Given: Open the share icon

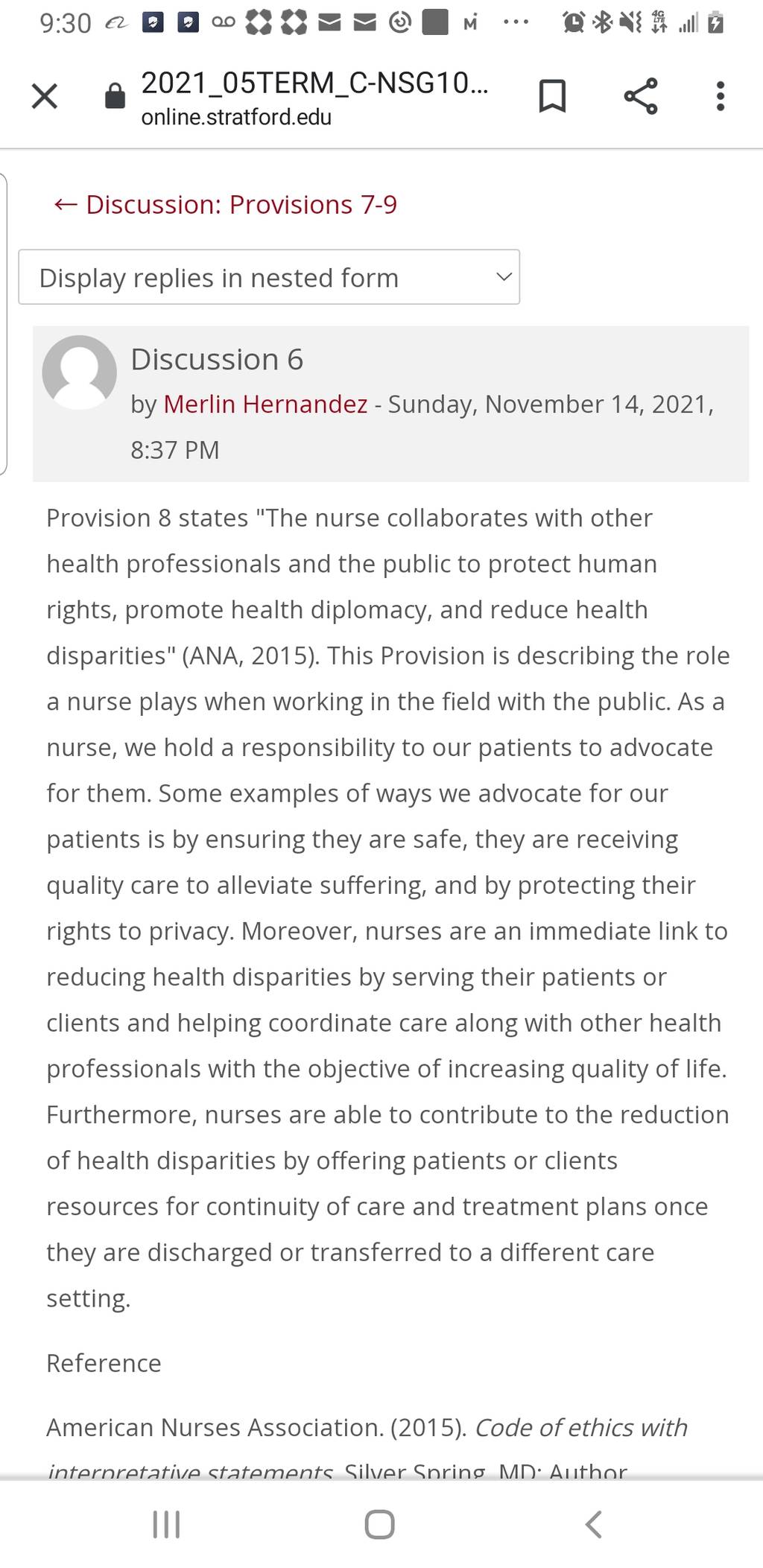Looking at the screenshot, I should (641, 96).
